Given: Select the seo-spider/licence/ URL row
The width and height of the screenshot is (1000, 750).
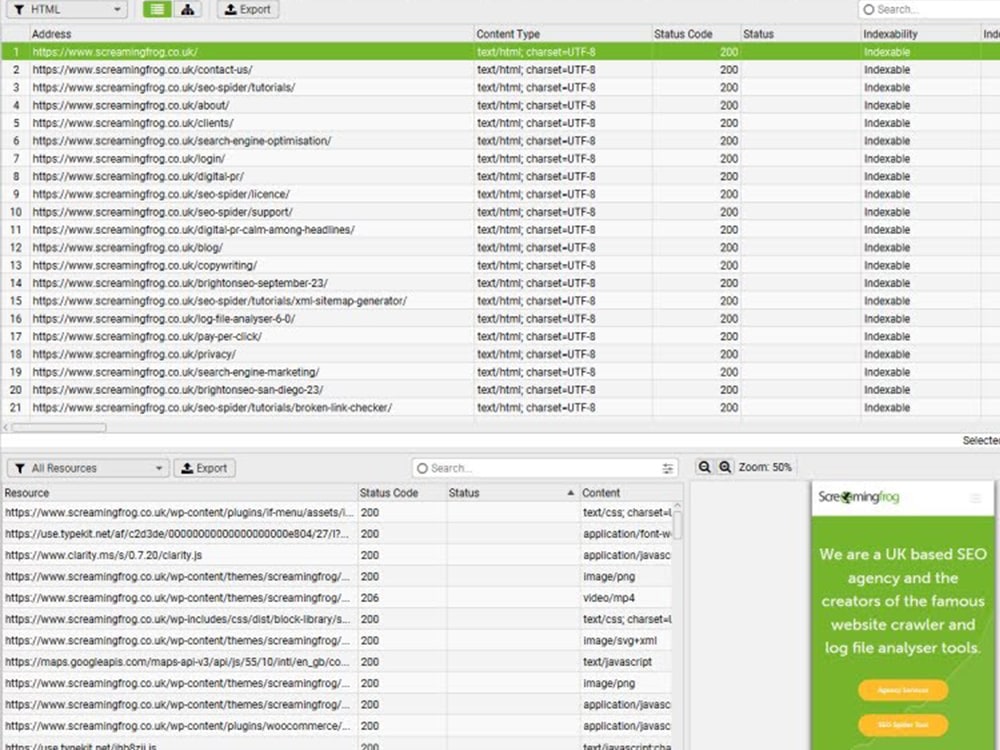Looking at the screenshot, I should click(x=500, y=194).
